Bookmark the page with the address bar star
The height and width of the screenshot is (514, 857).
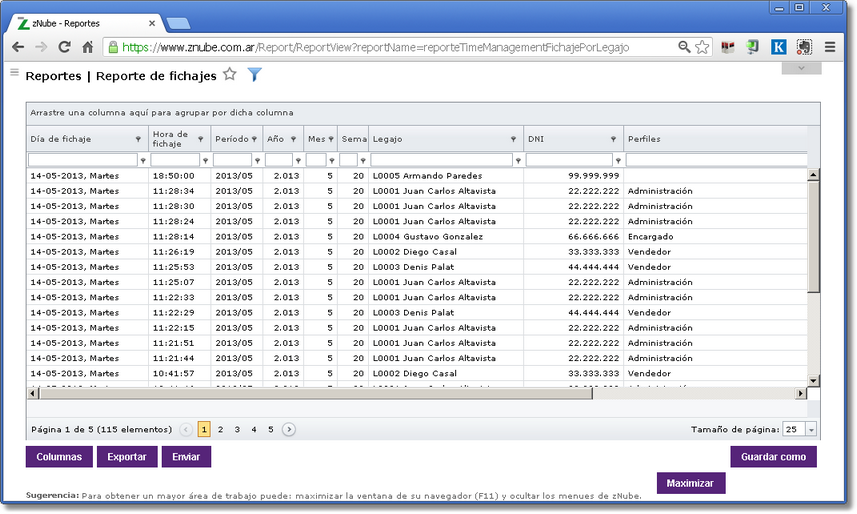[x=702, y=47]
